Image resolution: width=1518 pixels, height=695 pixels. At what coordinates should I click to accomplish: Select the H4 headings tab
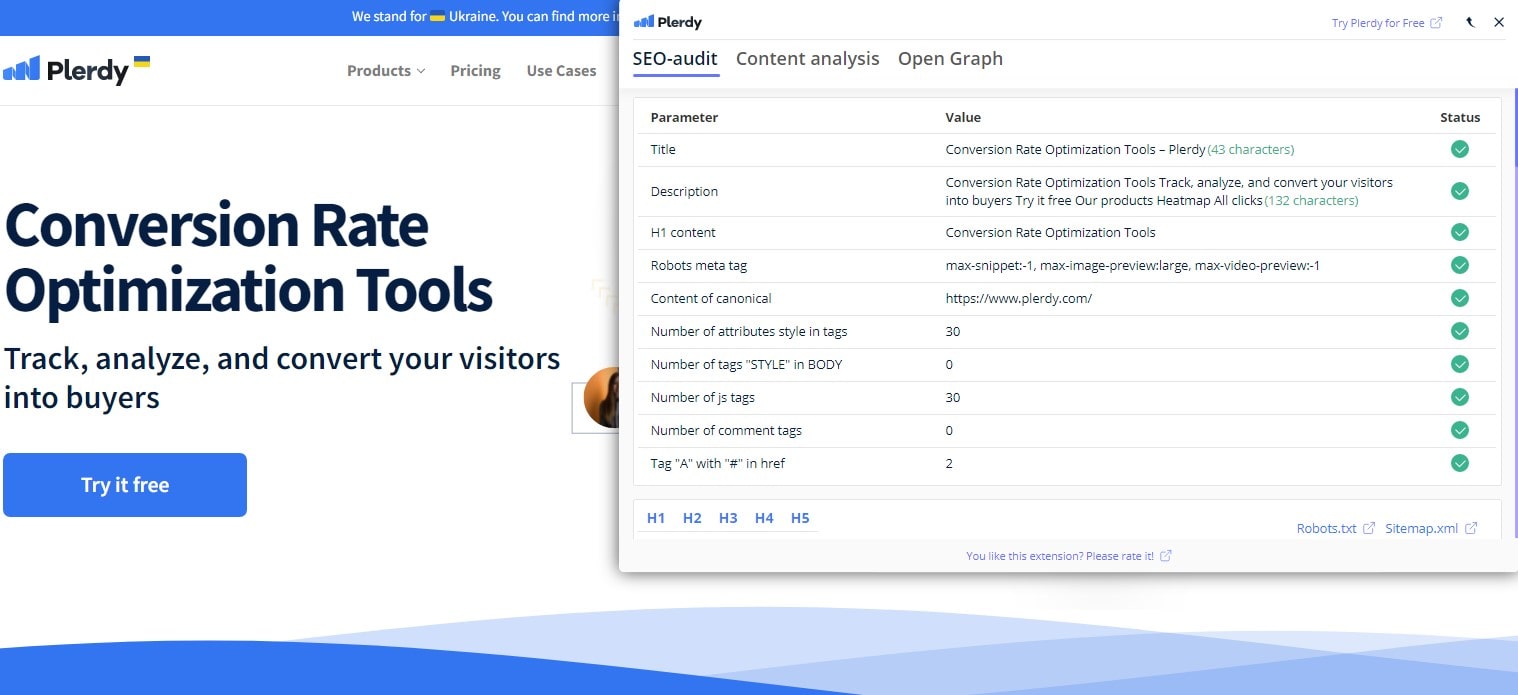coord(764,518)
